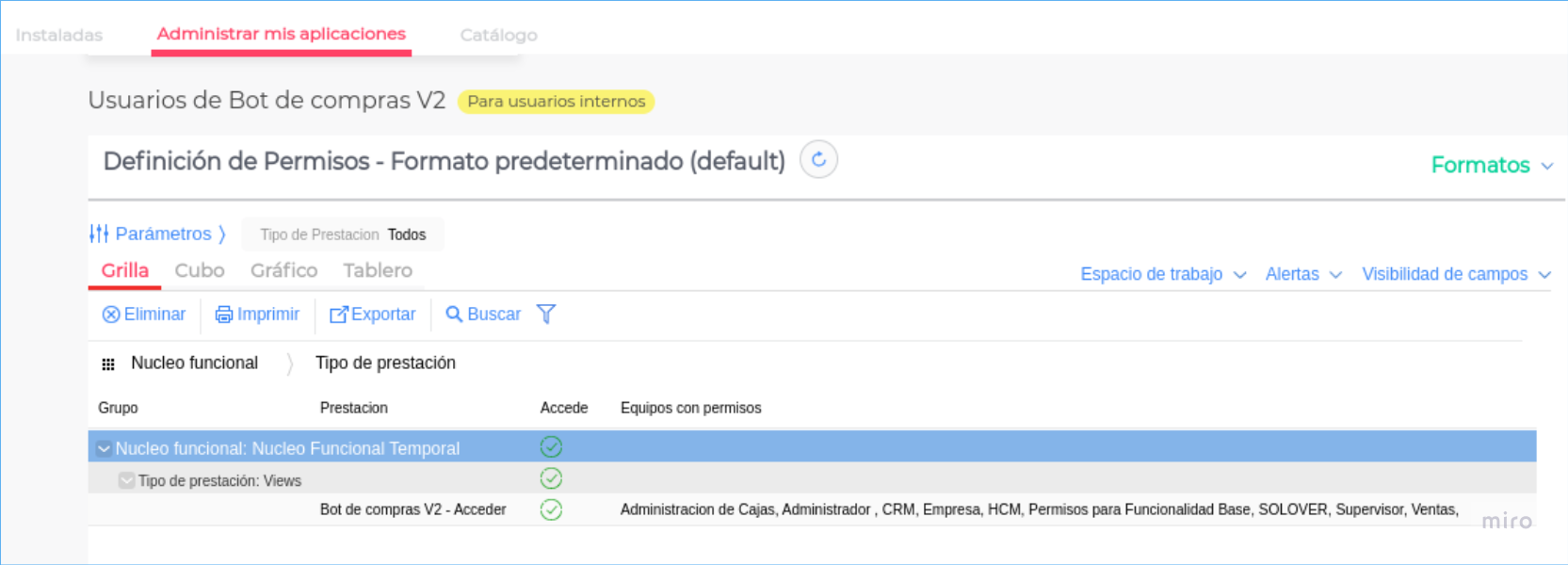Toggle Accede check on Tipo de prestación Views row

coord(551,478)
